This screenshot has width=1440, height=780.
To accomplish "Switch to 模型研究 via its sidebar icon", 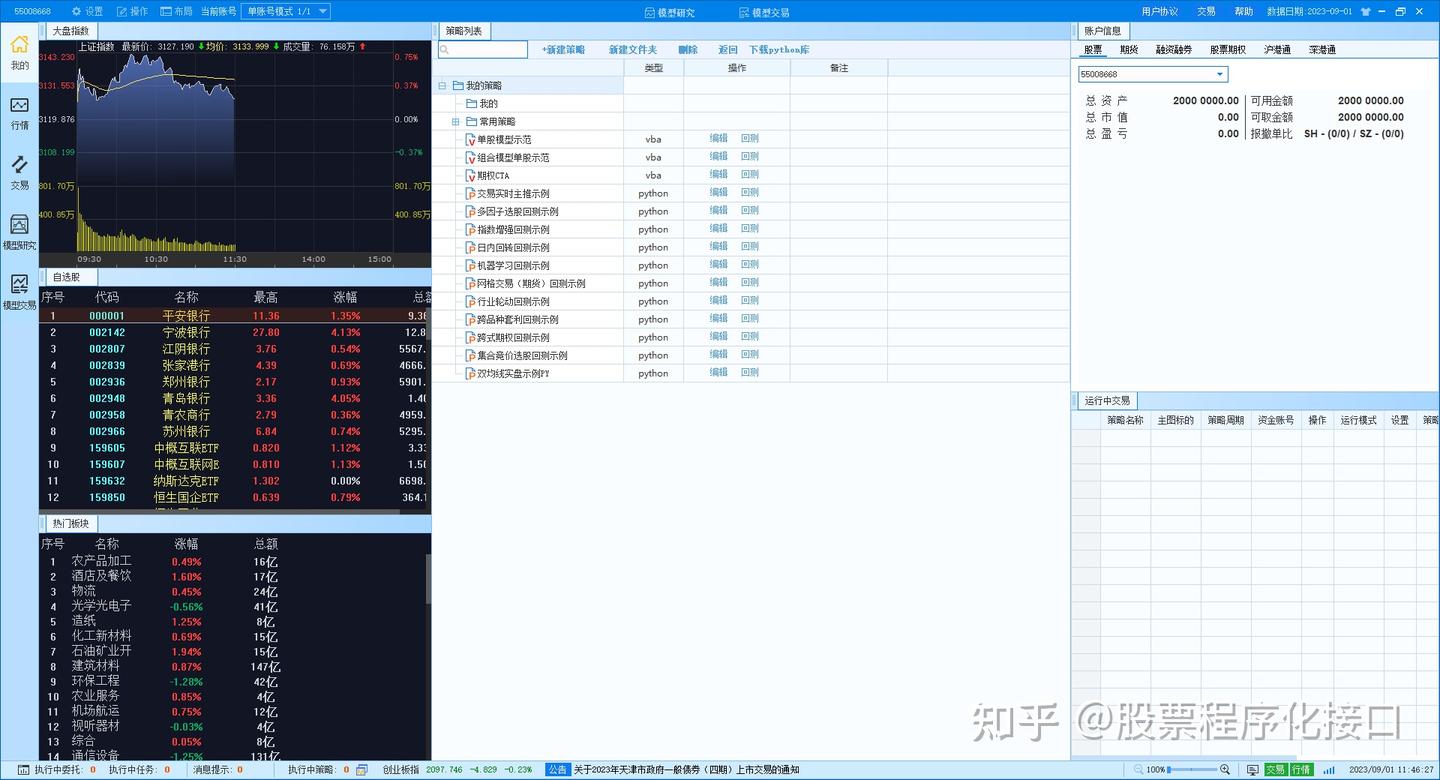I will [x=19, y=232].
